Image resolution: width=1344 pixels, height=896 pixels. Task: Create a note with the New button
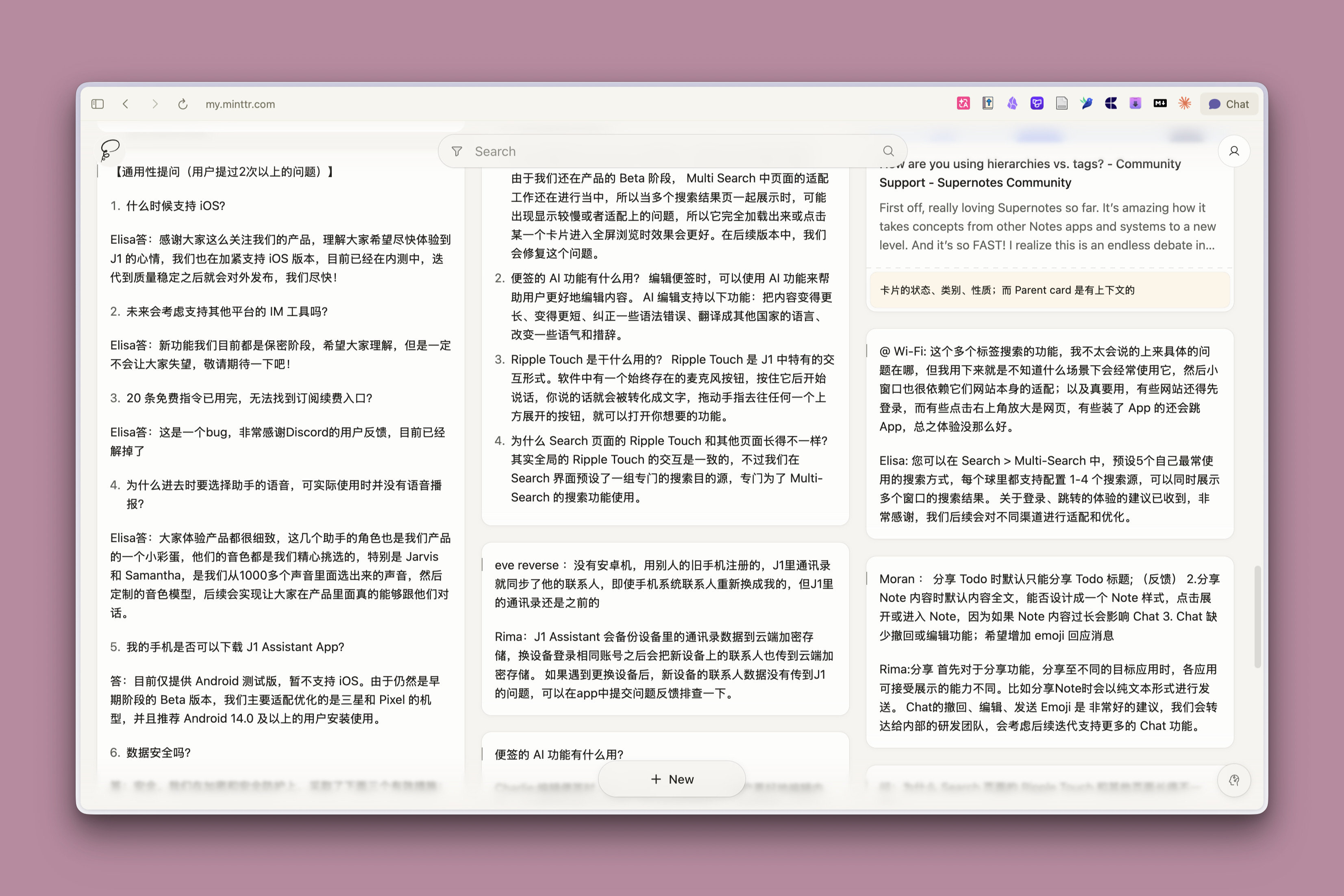tap(672, 779)
